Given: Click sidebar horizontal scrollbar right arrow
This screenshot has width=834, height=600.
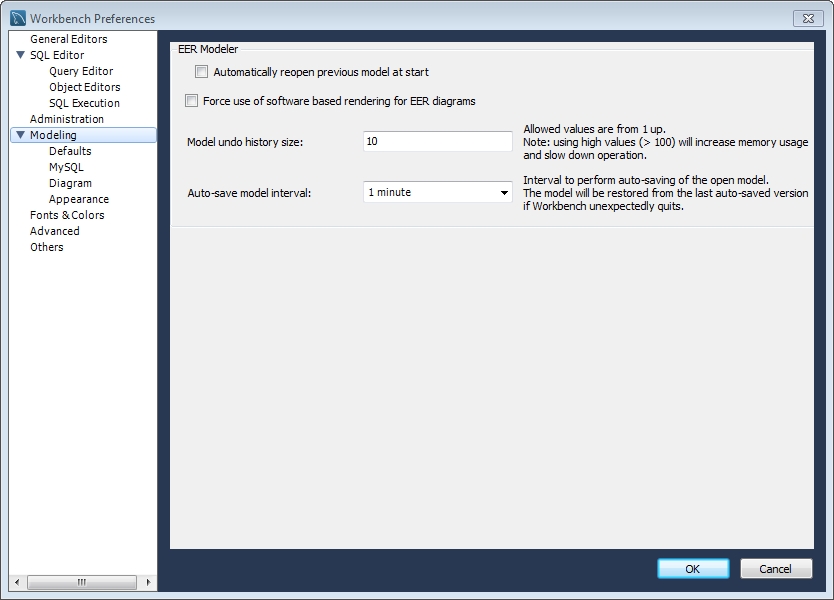Looking at the screenshot, I should pyautogui.click(x=148, y=582).
